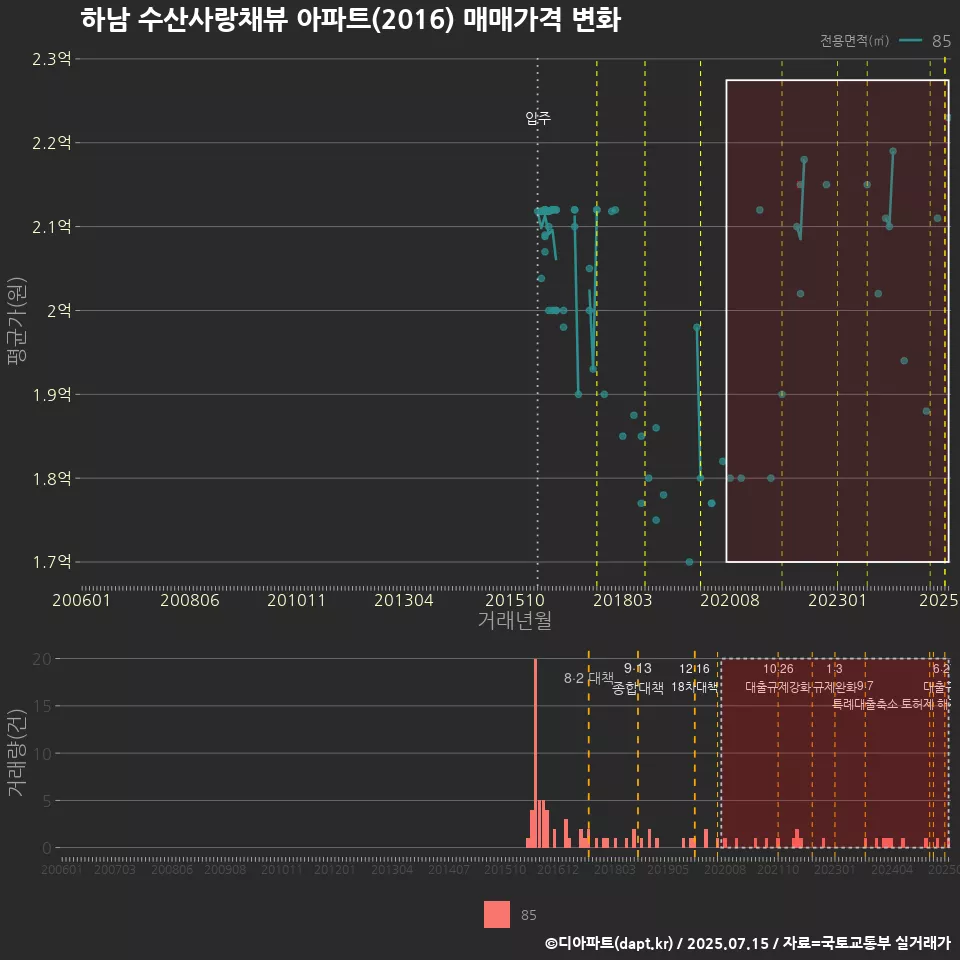Click the 1·3 규제완화 policy annotation
The width and height of the screenshot is (960, 960).
[x=834, y=678]
